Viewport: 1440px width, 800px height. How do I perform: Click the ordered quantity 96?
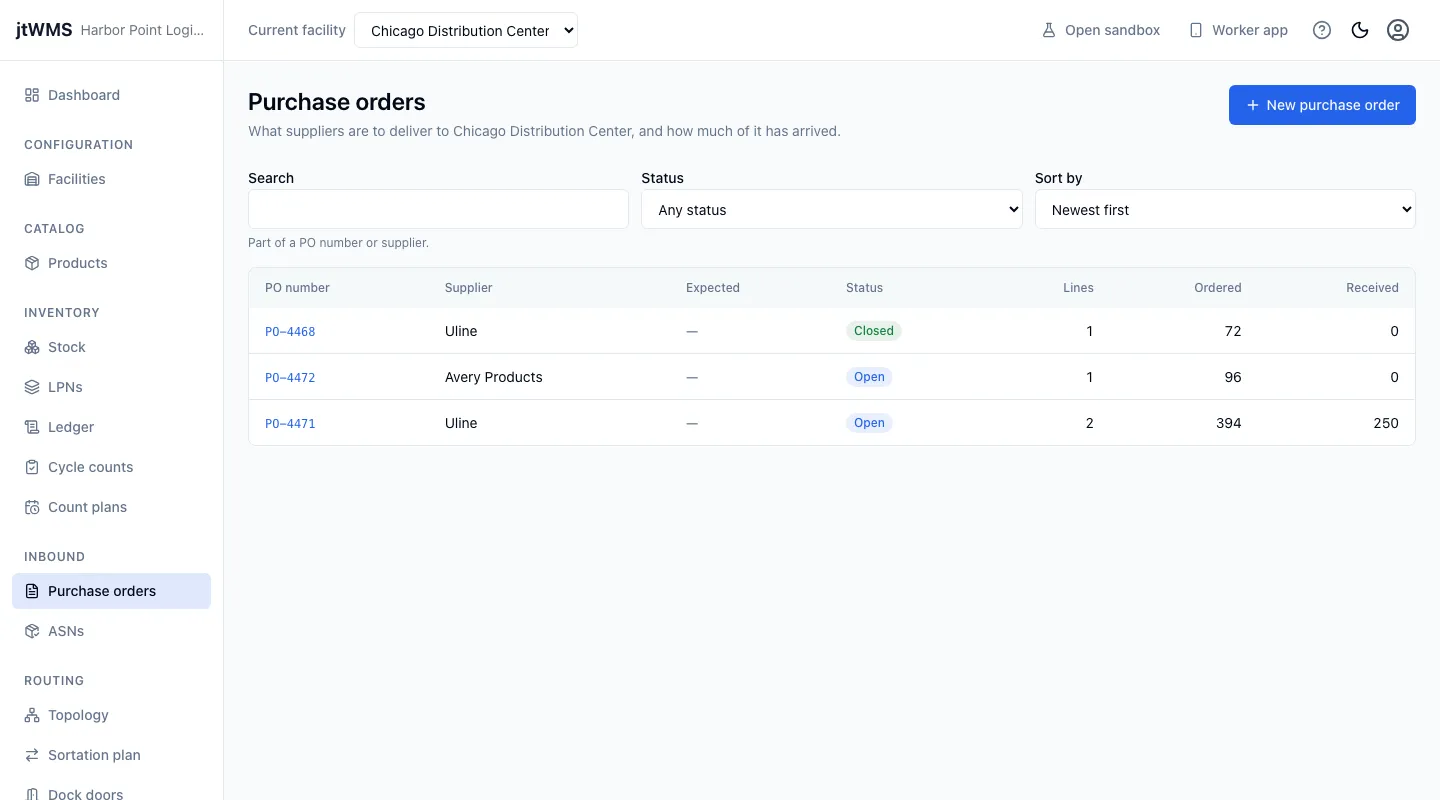point(1233,377)
